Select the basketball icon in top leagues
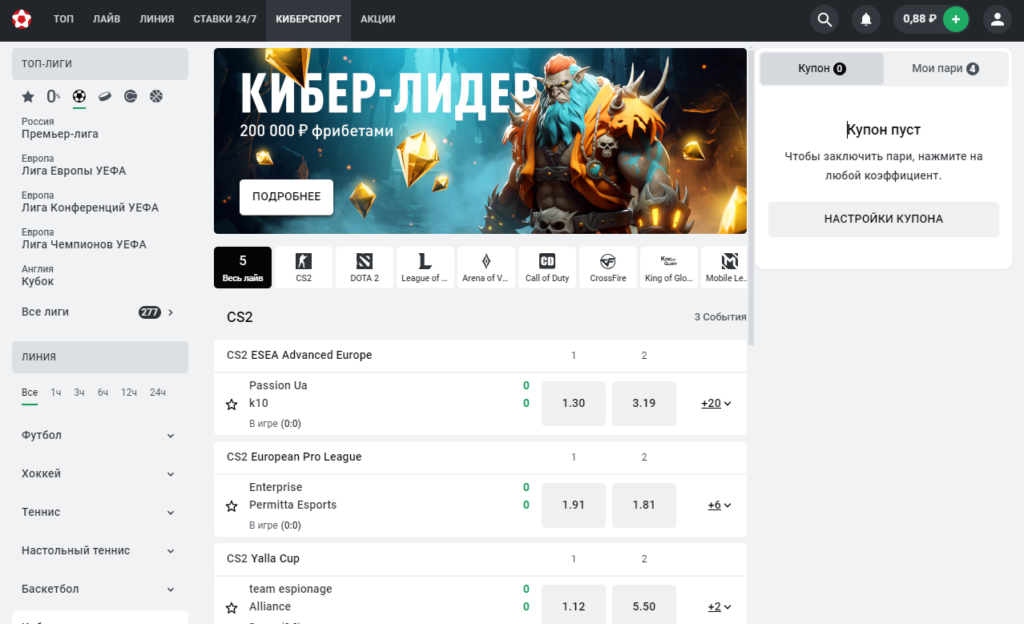Image resolution: width=1024 pixels, height=624 pixels. point(156,97)
